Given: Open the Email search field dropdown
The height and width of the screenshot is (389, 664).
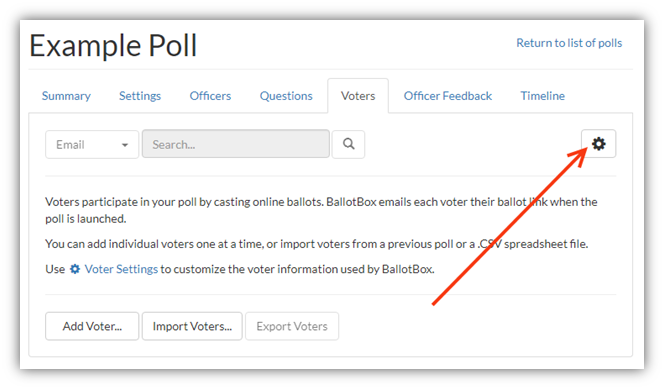Looking at the screenshot, I should [92, 144].
